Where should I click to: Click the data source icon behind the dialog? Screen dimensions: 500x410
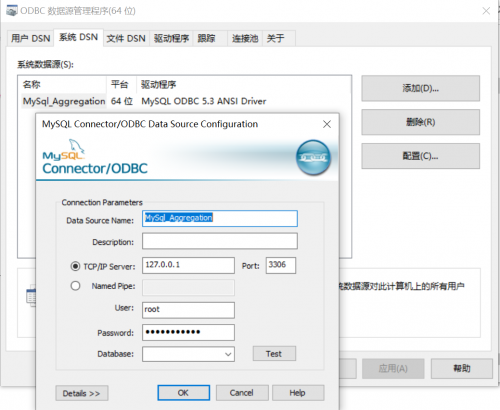pos(31,296)
